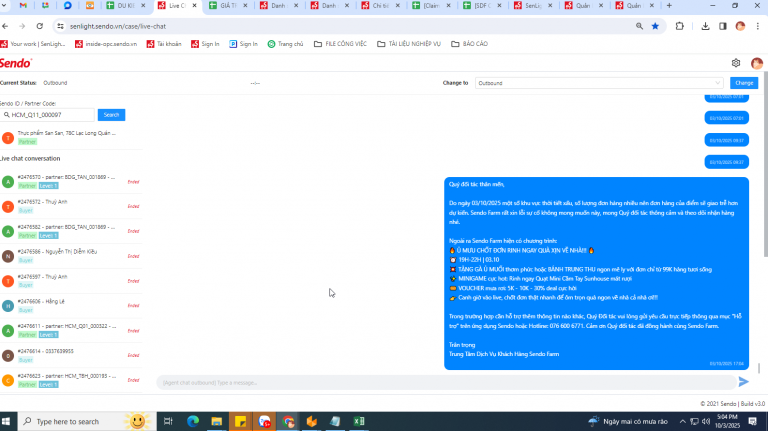
Task: Send the message with the paper plane icon
Action: click(x=744, y=382)
